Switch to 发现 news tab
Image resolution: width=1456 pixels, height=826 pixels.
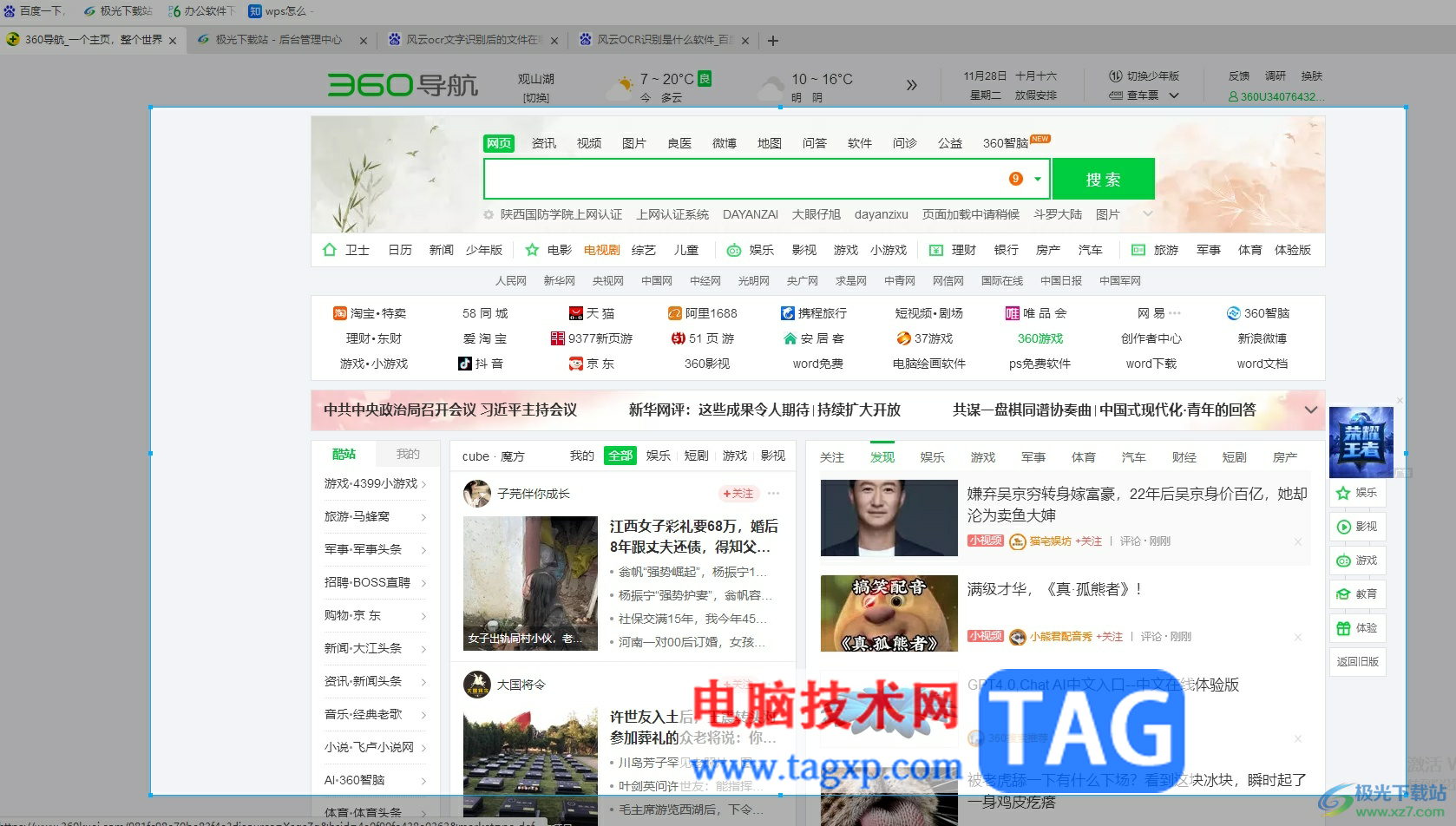click(x=882, y=456)
